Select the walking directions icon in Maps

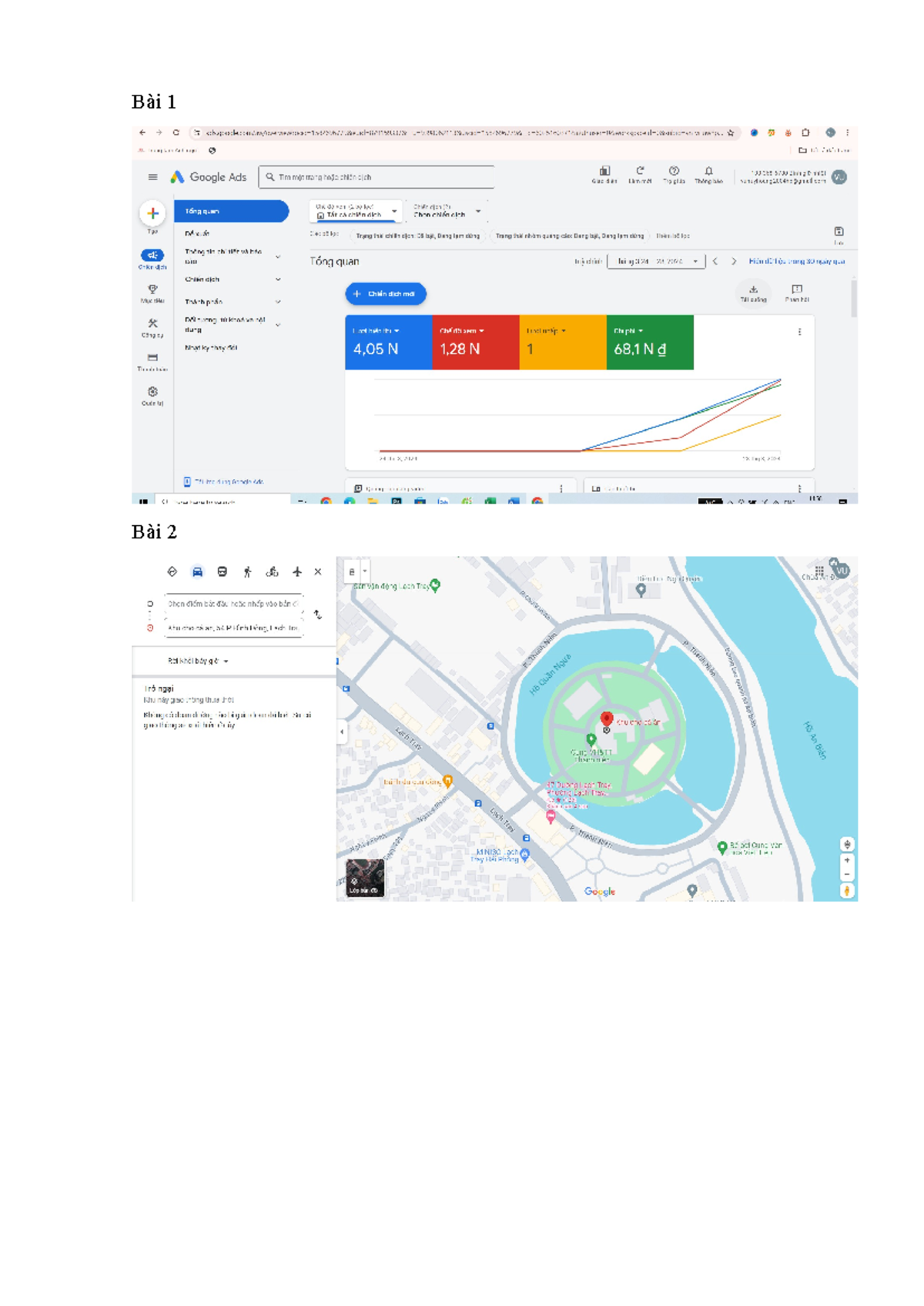coord(247,572)
